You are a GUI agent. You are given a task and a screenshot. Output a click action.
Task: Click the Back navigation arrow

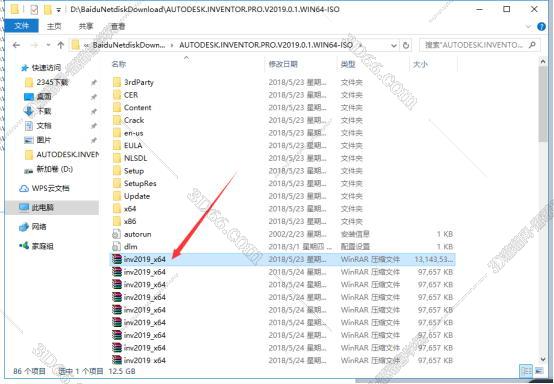point(16,45)
